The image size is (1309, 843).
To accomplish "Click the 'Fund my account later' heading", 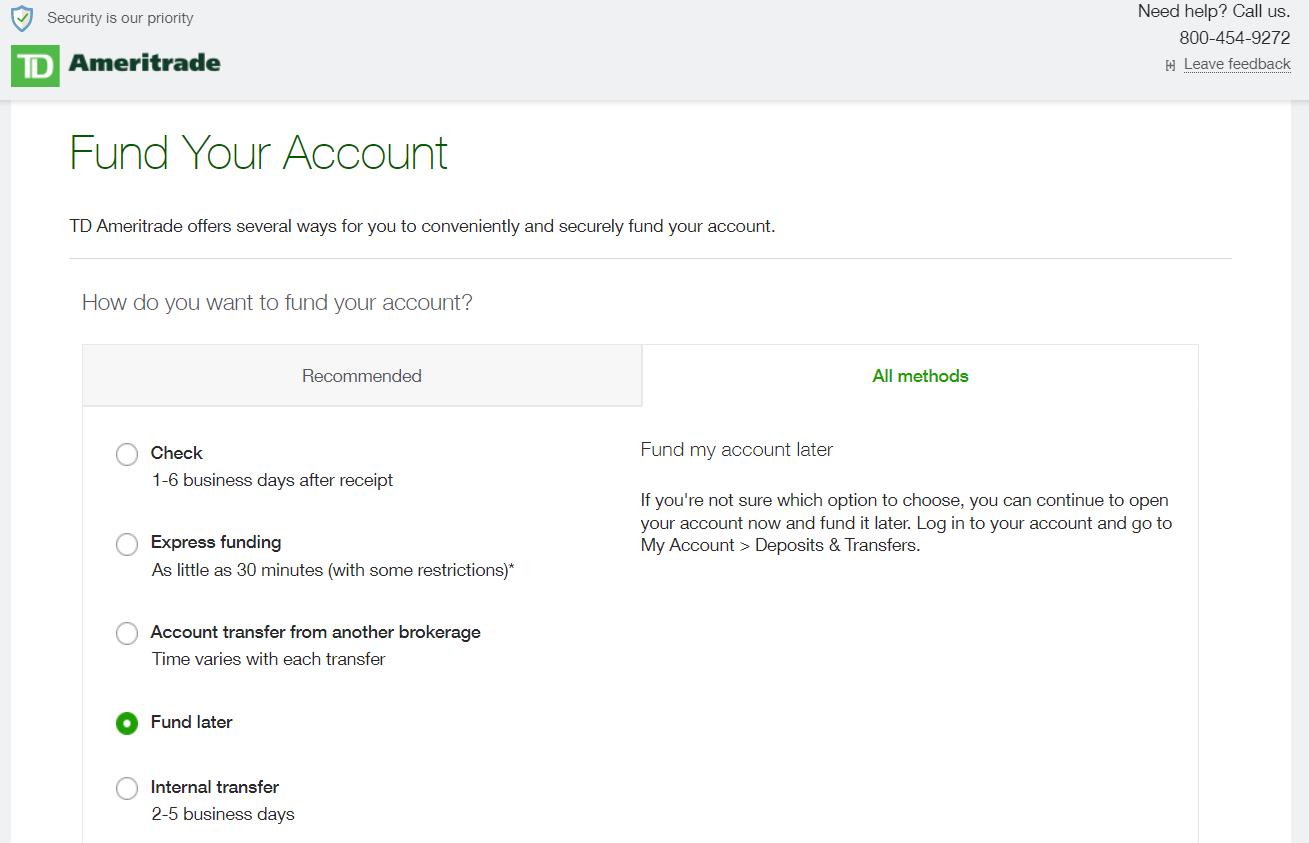I will [737, 450].
